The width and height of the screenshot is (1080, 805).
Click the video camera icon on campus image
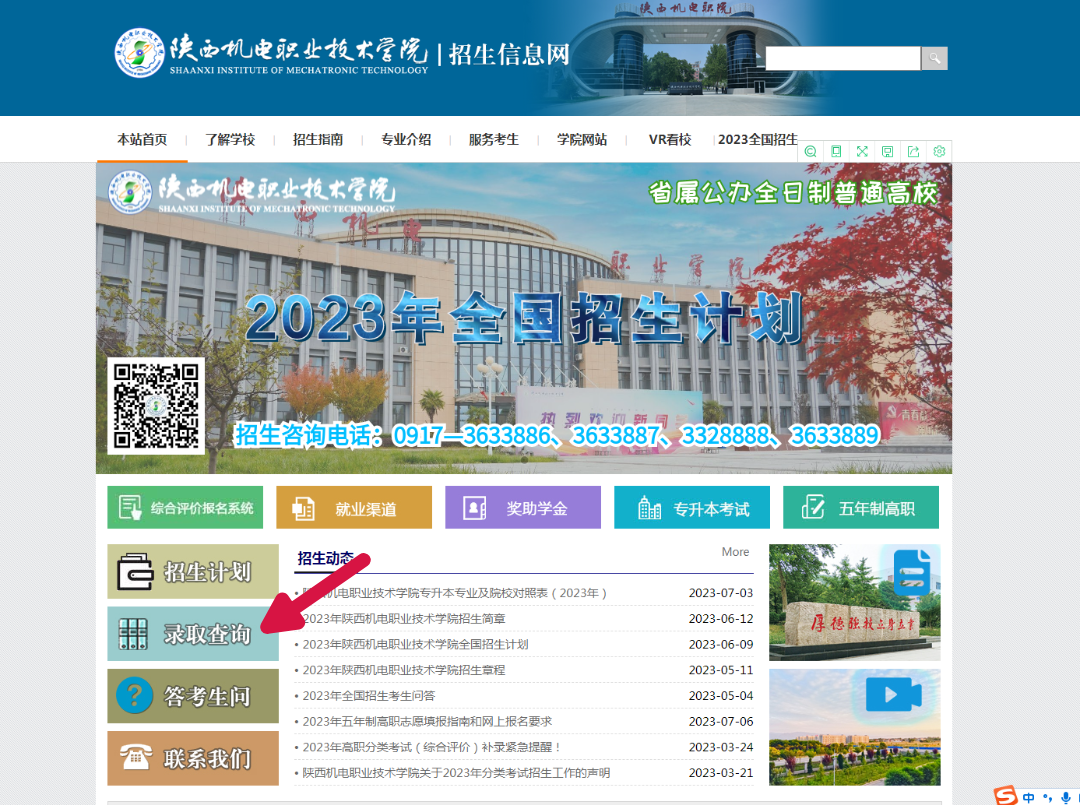(893, 694)
